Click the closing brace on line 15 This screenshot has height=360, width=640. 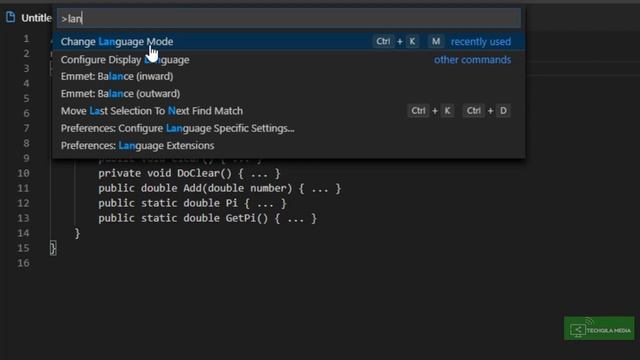coord(53,248)
